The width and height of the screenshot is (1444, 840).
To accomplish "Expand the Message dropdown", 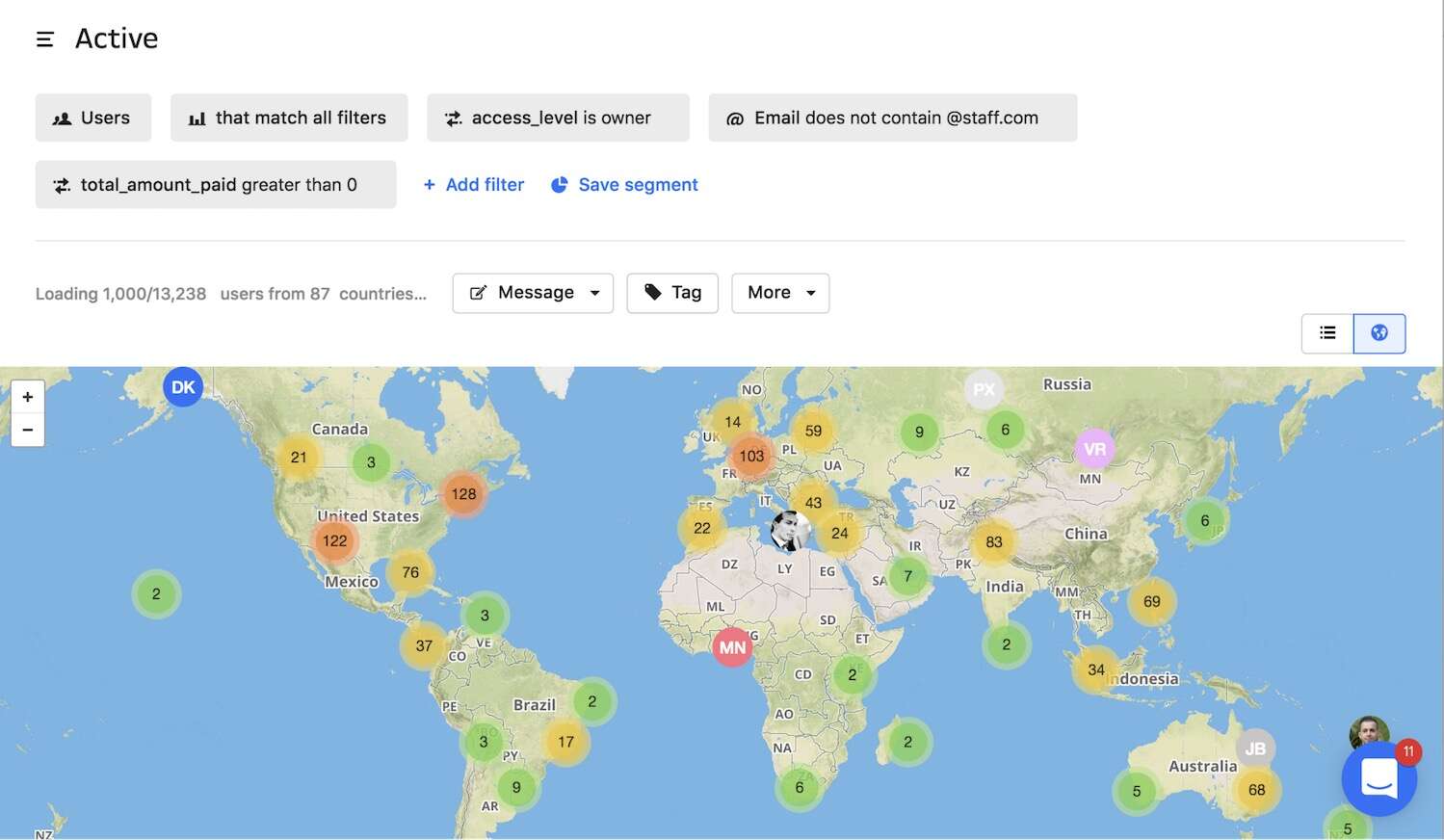I will click(533, 293).
